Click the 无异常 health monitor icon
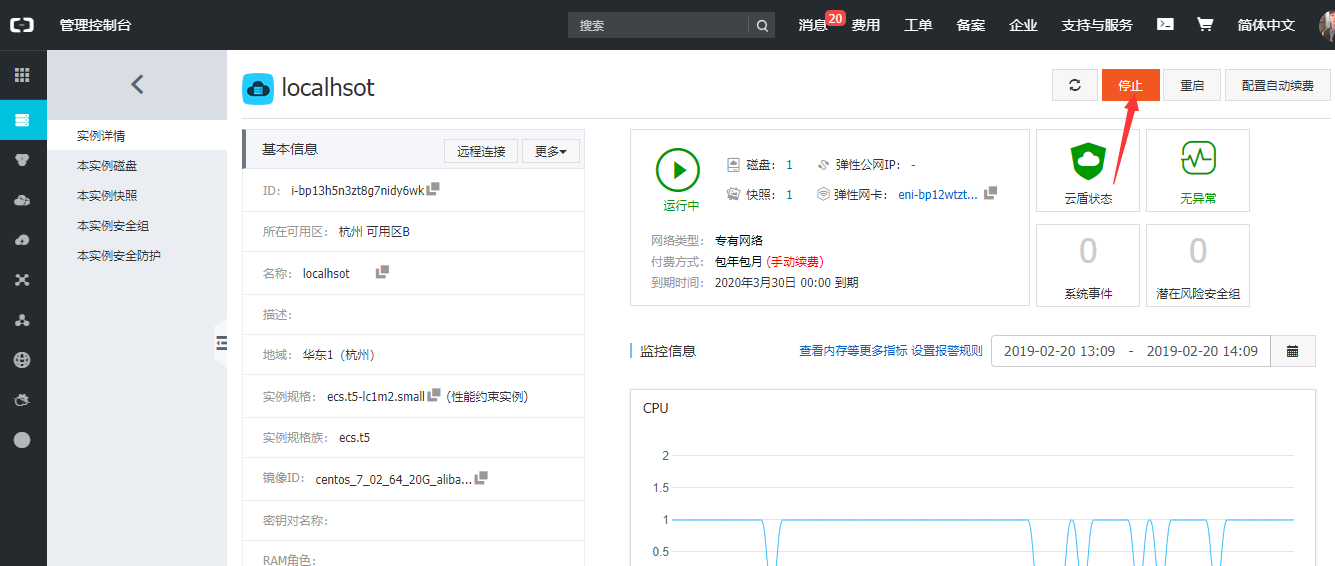The height and width of the screenshot is (566, 1335). 1198,158
